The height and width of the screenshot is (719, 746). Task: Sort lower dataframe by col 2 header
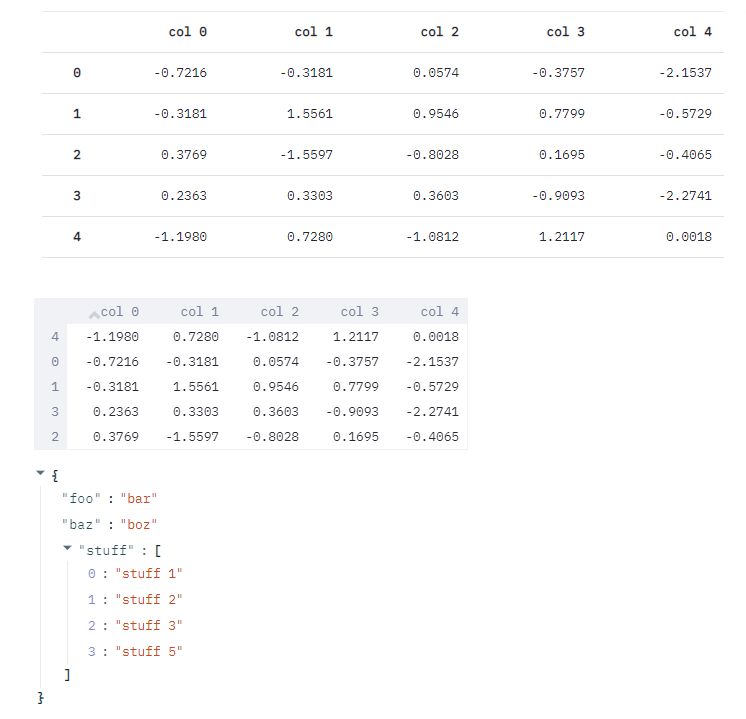[279, 312]
